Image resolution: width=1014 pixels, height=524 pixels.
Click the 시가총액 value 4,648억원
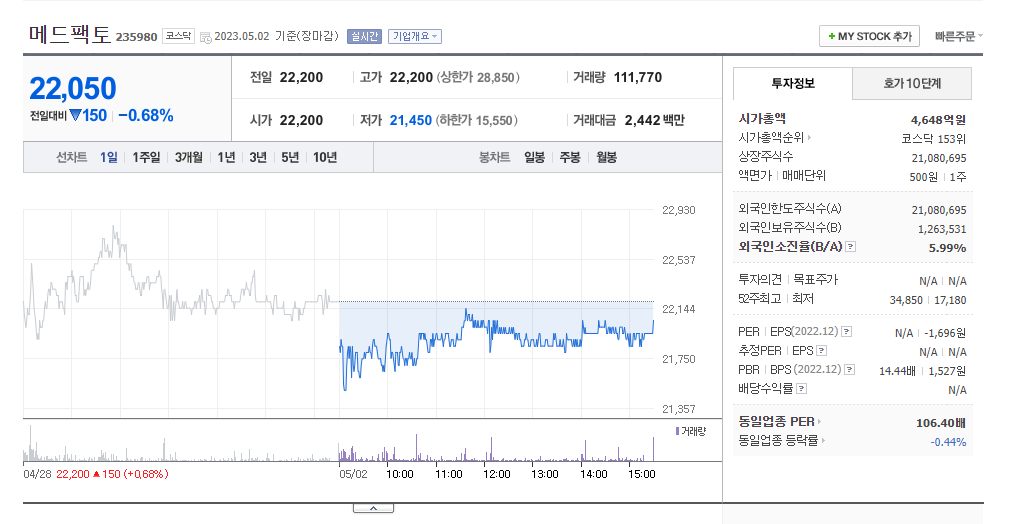point(938,120)
